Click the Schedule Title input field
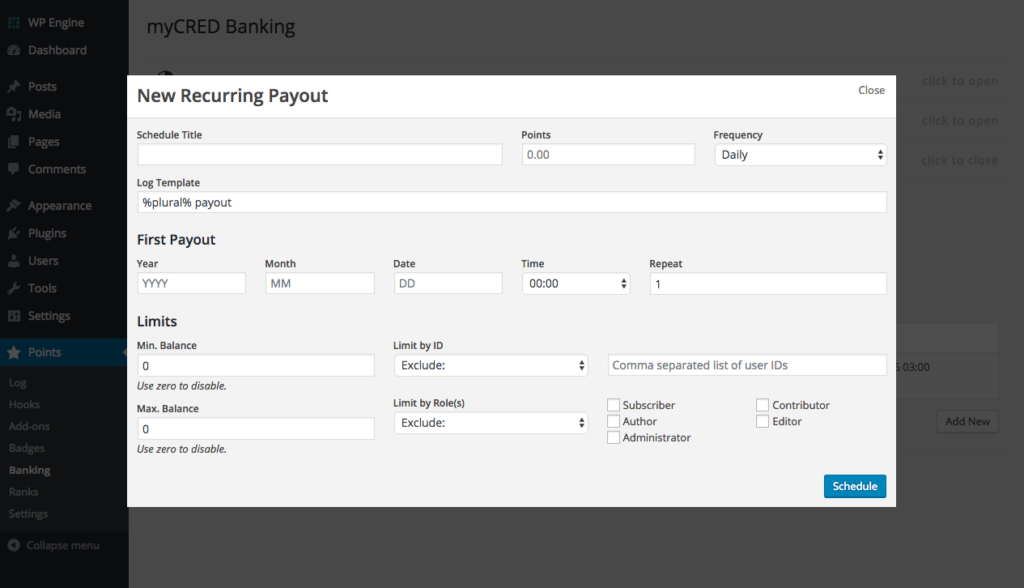The image size is (1024, 588). pos(318,154)
